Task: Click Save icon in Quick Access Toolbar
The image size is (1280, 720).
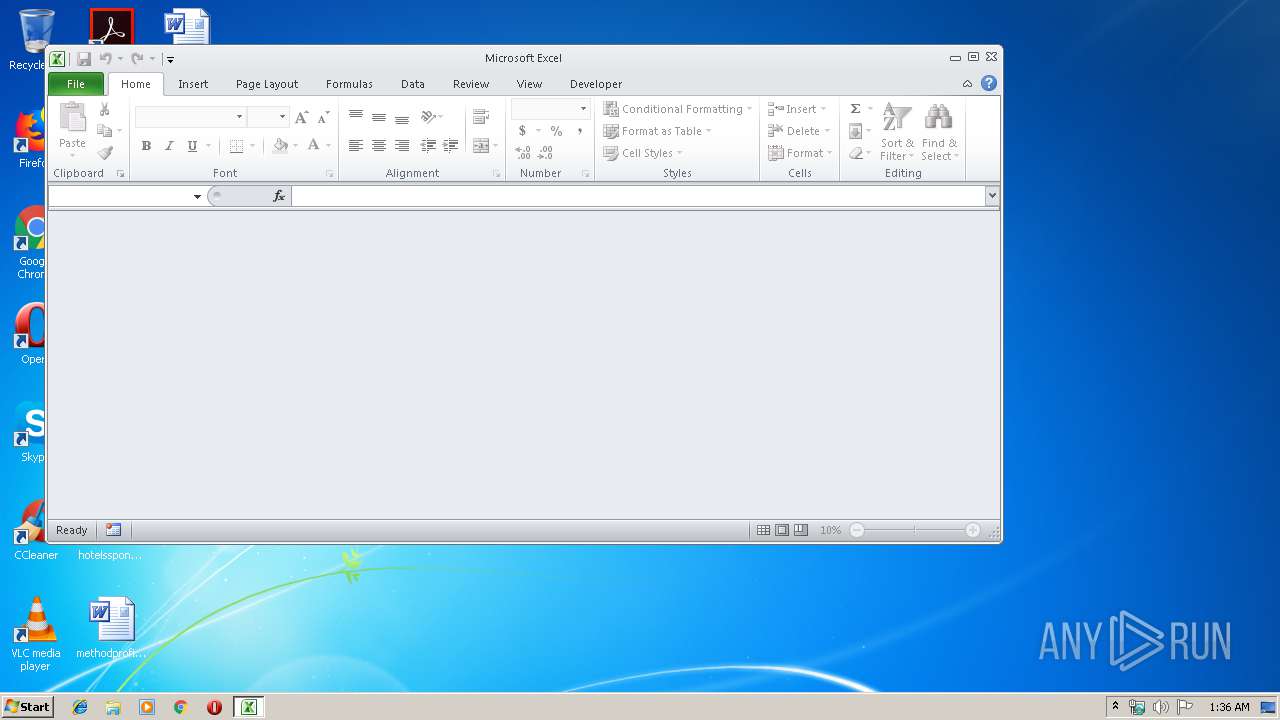Action: [x=84, y=59]
